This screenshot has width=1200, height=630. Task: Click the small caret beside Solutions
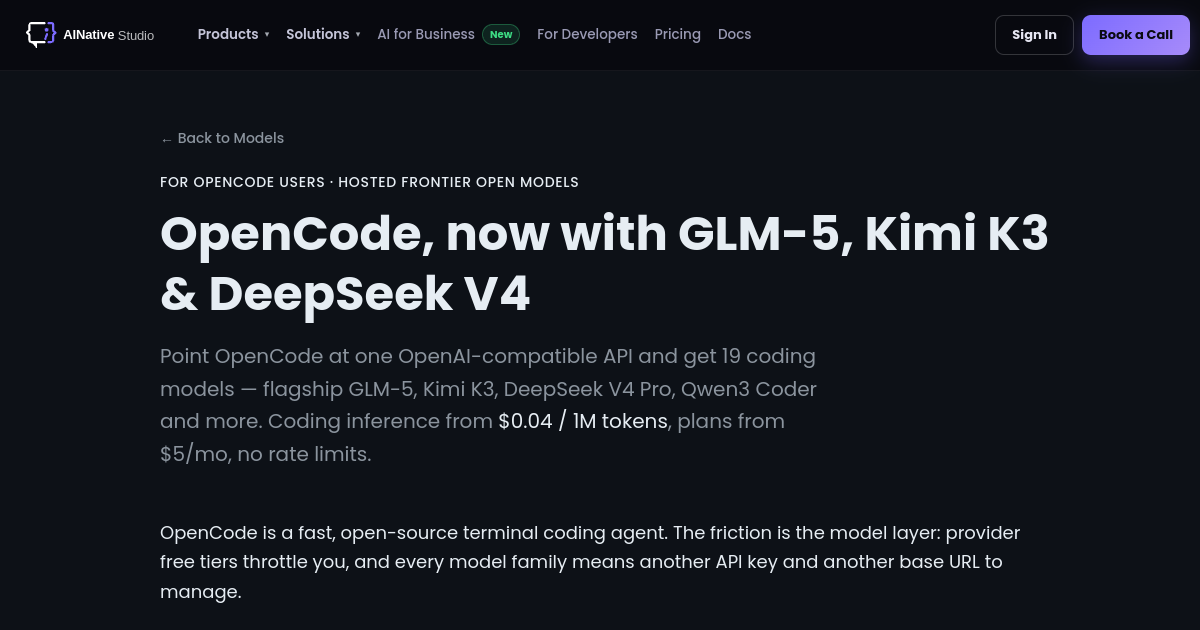click(358, 35)
